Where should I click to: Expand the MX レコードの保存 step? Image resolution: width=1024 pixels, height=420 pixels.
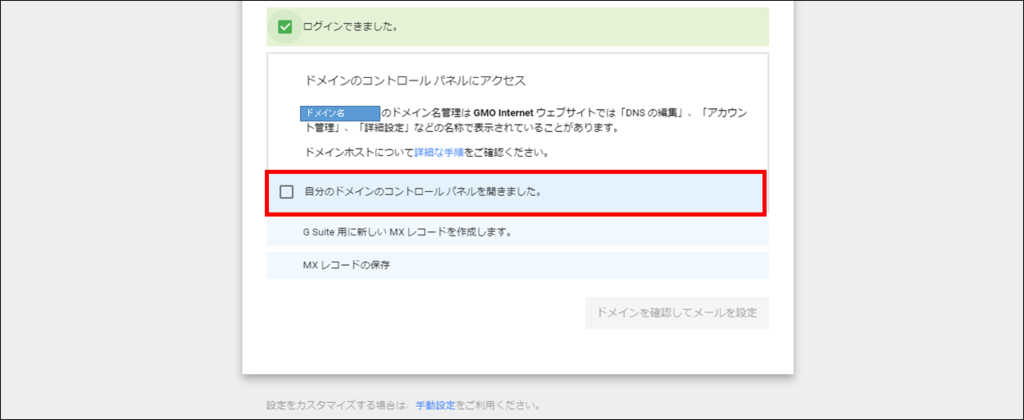[517, 265]
